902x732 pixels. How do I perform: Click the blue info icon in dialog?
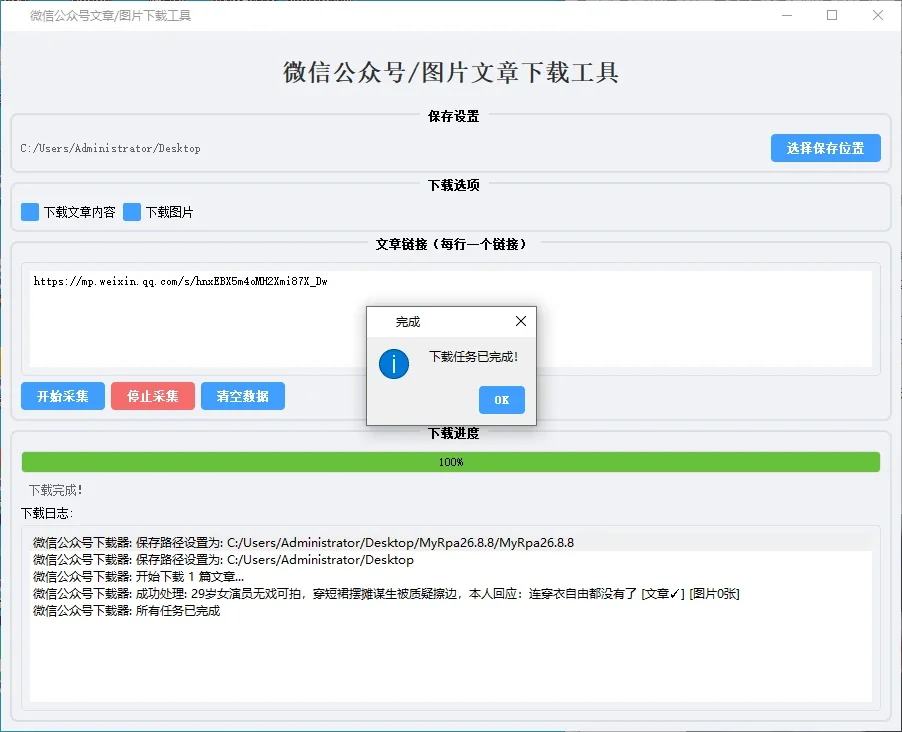click(x=394, y=364)
